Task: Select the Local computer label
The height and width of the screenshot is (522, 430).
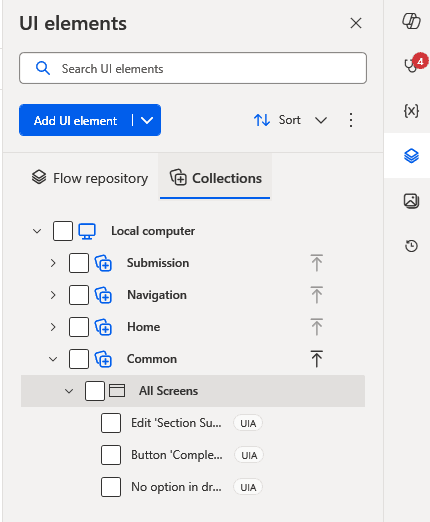Action: coord(153,231)
